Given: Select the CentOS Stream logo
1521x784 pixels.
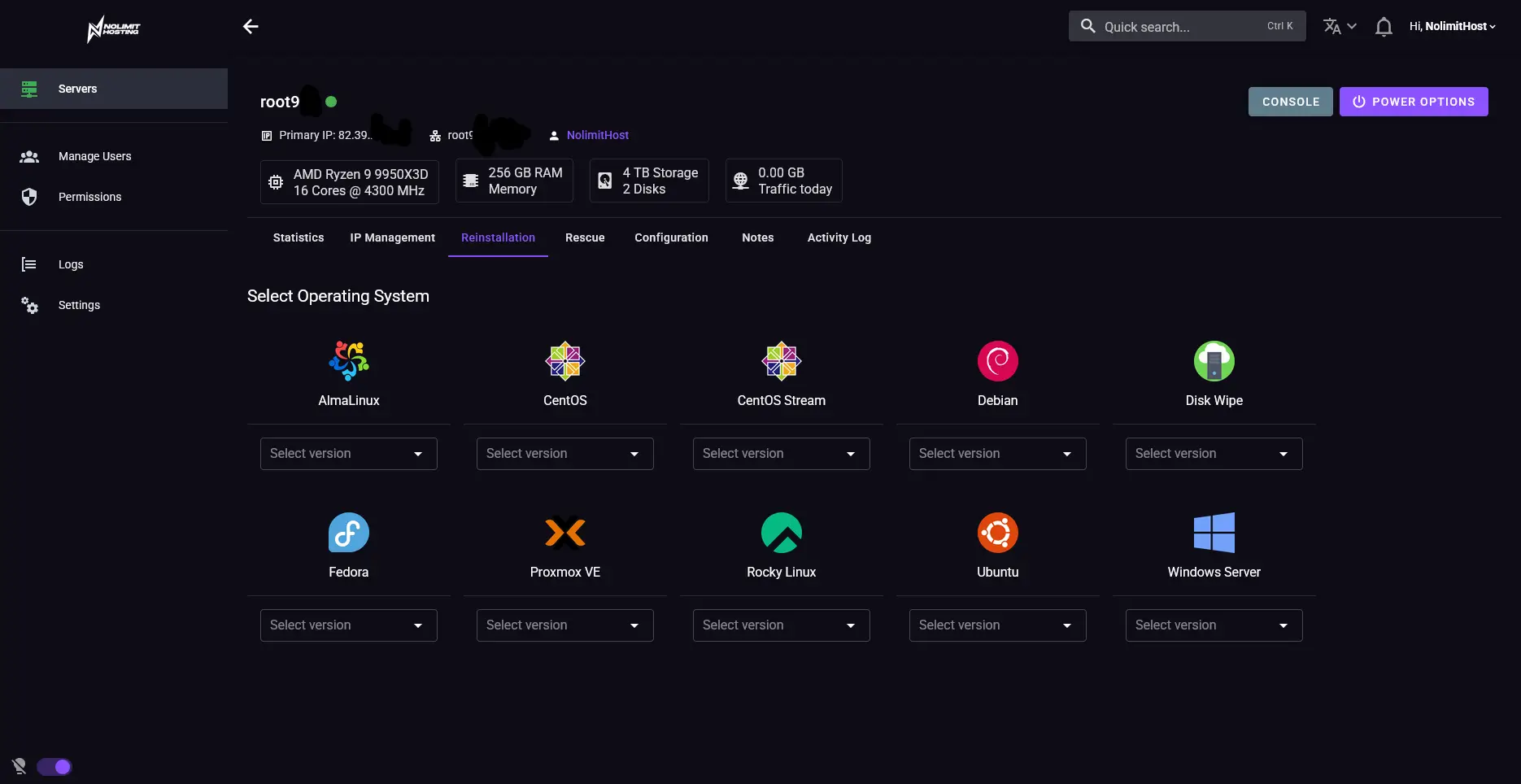Looking at the screenshot, I should click(x=782, y=361).
